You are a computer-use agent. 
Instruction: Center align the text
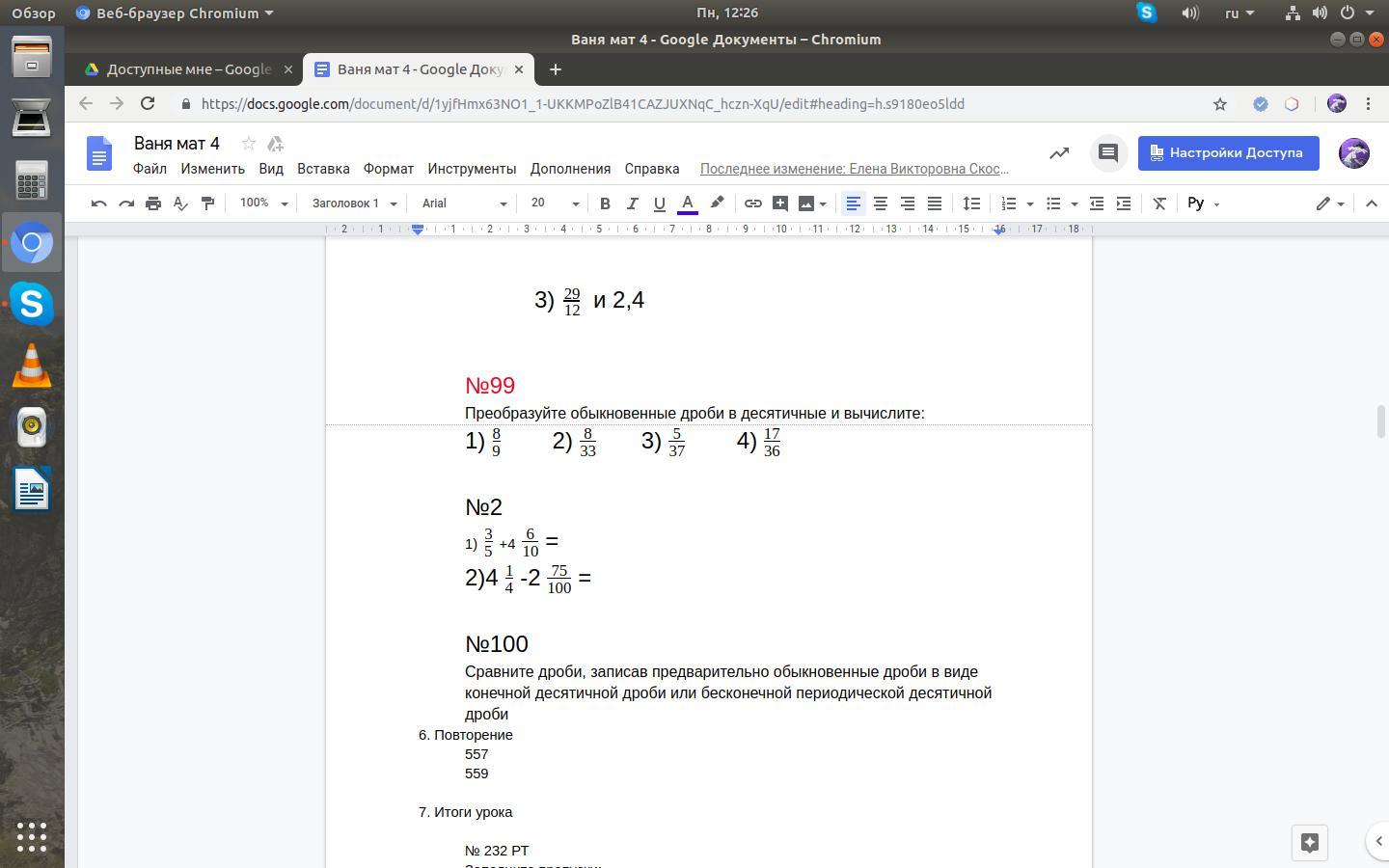tap(881, 203)
